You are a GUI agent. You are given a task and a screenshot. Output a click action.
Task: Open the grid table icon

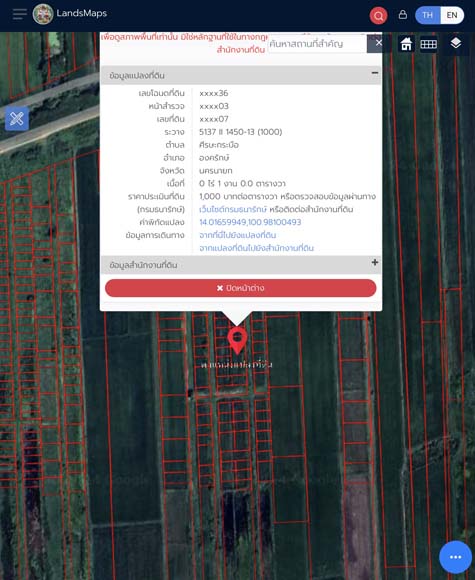coord(429,44)
